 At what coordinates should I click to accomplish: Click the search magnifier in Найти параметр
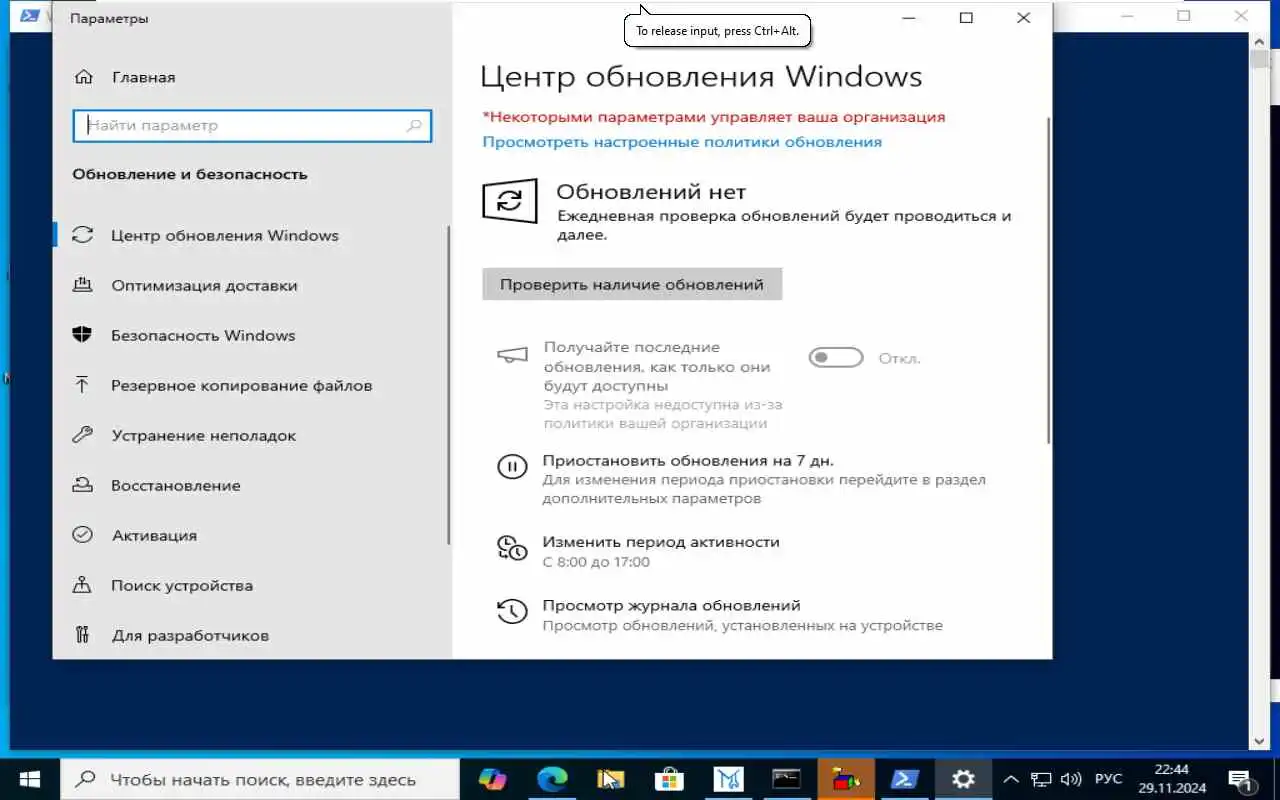coord(414,126)
